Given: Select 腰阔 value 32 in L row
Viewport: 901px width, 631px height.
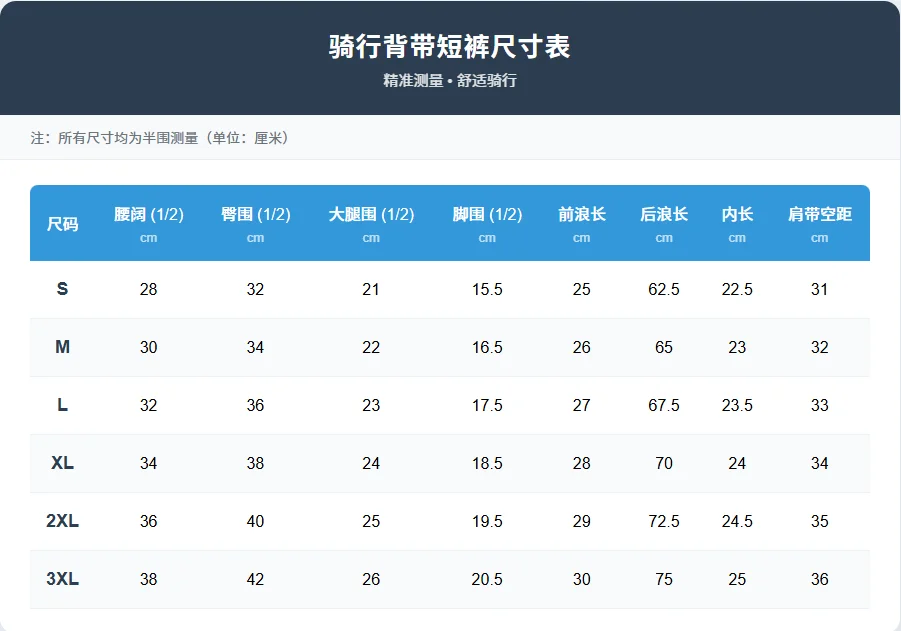Looking at the screenshot, I should click(x=148, y=405).
